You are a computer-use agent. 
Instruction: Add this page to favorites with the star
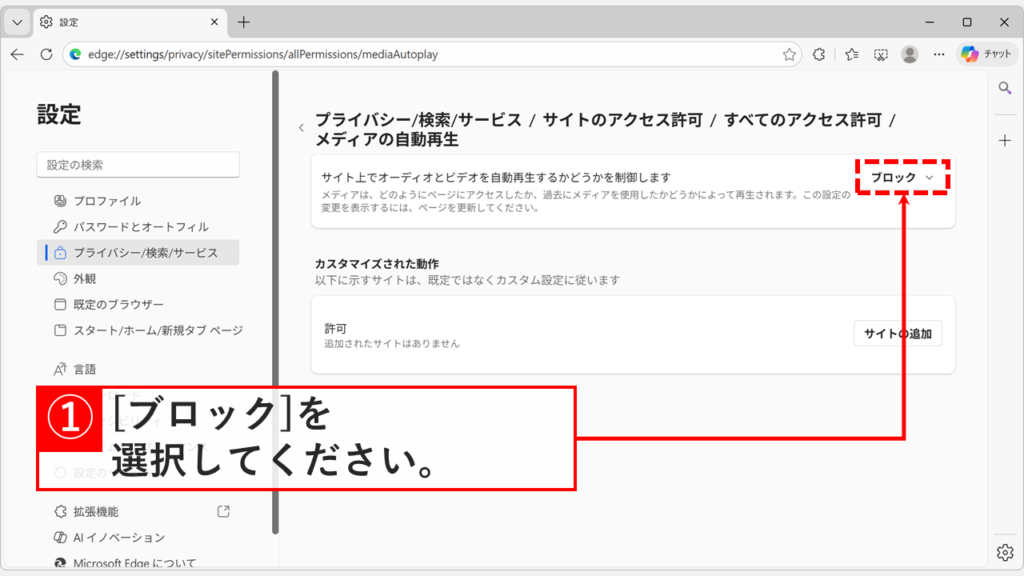tap(789, 55)
